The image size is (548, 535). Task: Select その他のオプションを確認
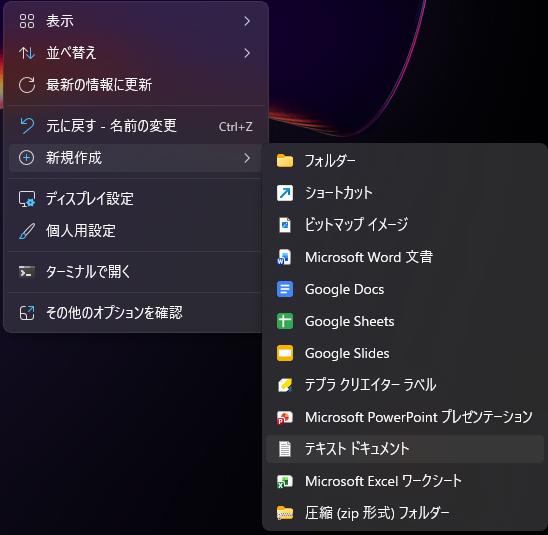point(136,313)
